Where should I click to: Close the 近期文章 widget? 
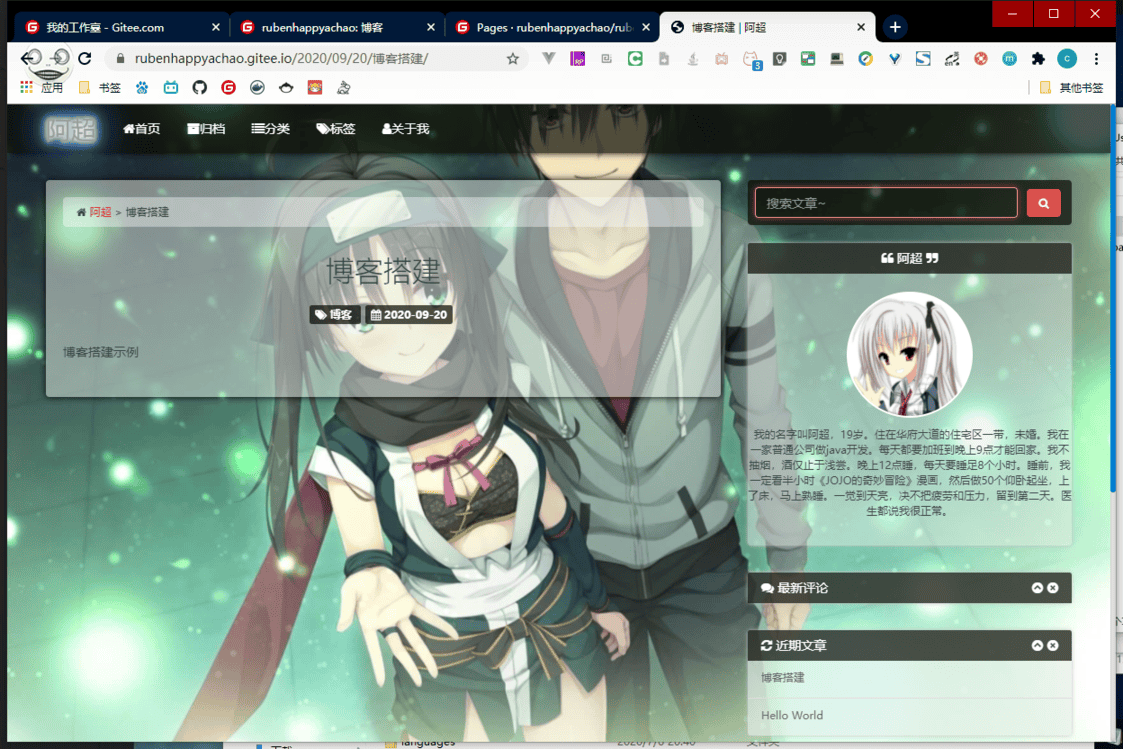point(1053,646)
